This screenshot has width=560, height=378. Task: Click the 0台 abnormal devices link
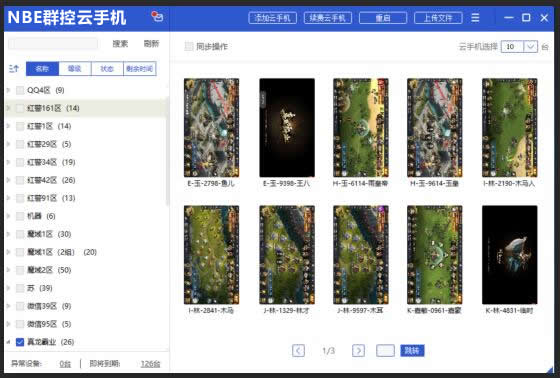(x=65, y=364)
